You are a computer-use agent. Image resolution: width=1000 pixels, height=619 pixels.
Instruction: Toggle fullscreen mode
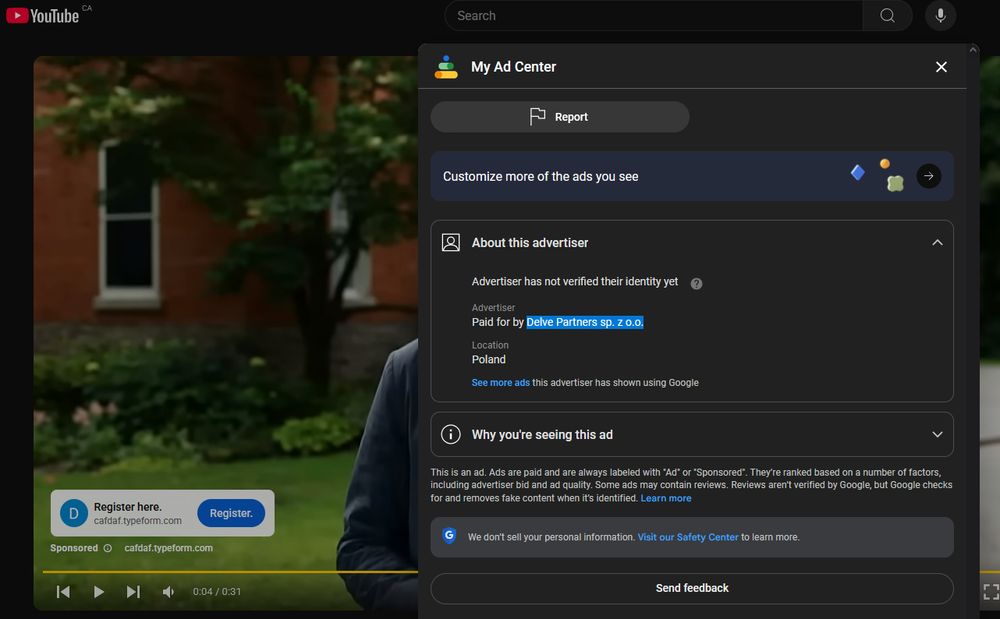pyautogui.click(x=990, y=592)
